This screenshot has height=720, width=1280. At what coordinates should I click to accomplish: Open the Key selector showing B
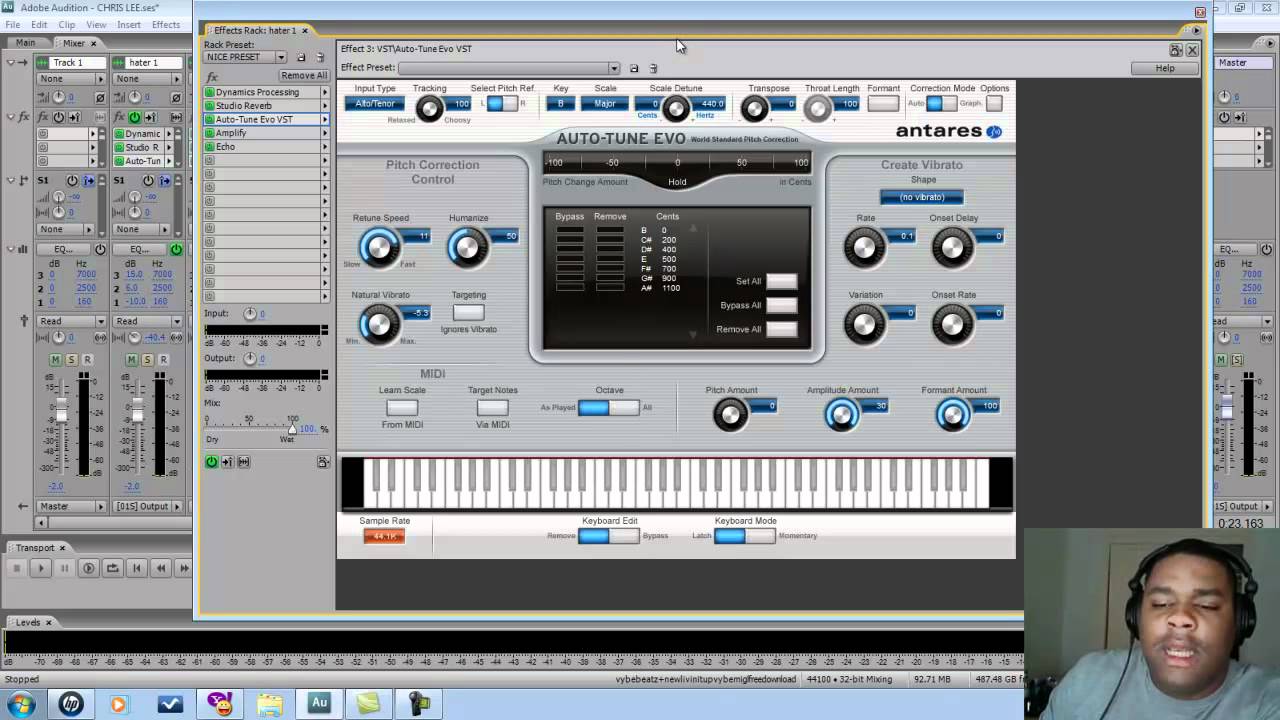click(x=560, y=104)
